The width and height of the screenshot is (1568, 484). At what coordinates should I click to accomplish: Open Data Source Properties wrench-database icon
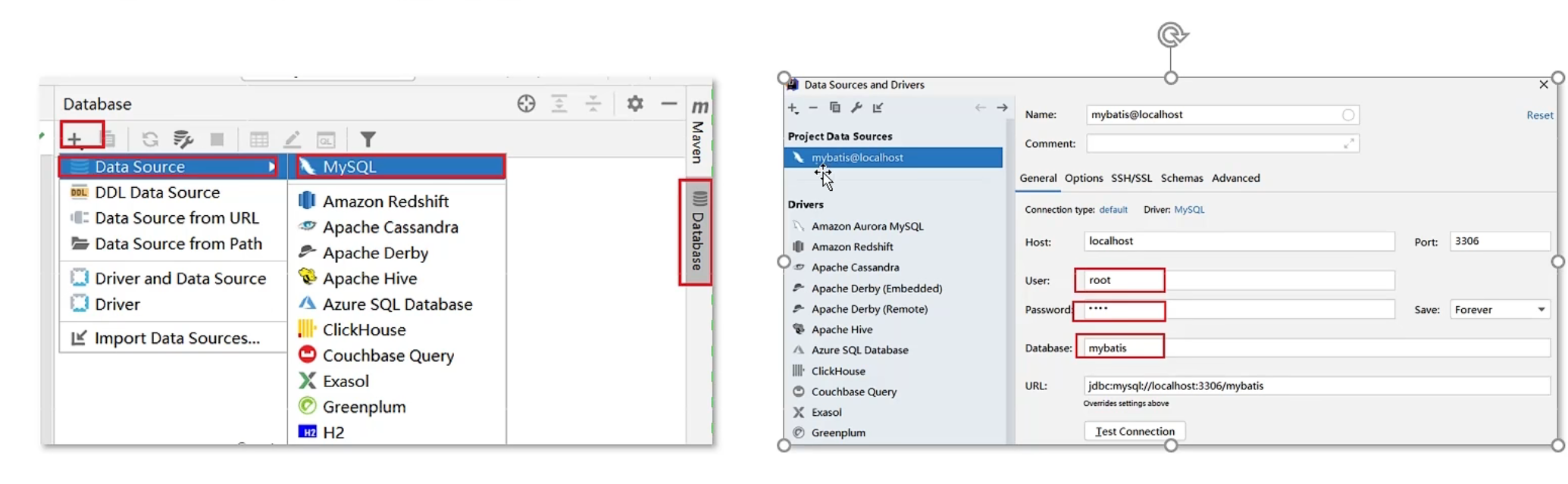(183, 139)
